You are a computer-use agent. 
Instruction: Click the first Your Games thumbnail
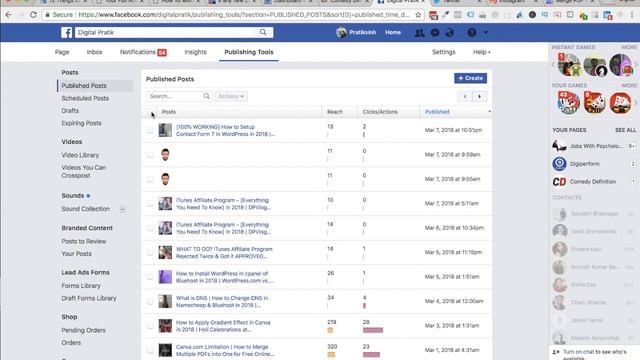568,102
